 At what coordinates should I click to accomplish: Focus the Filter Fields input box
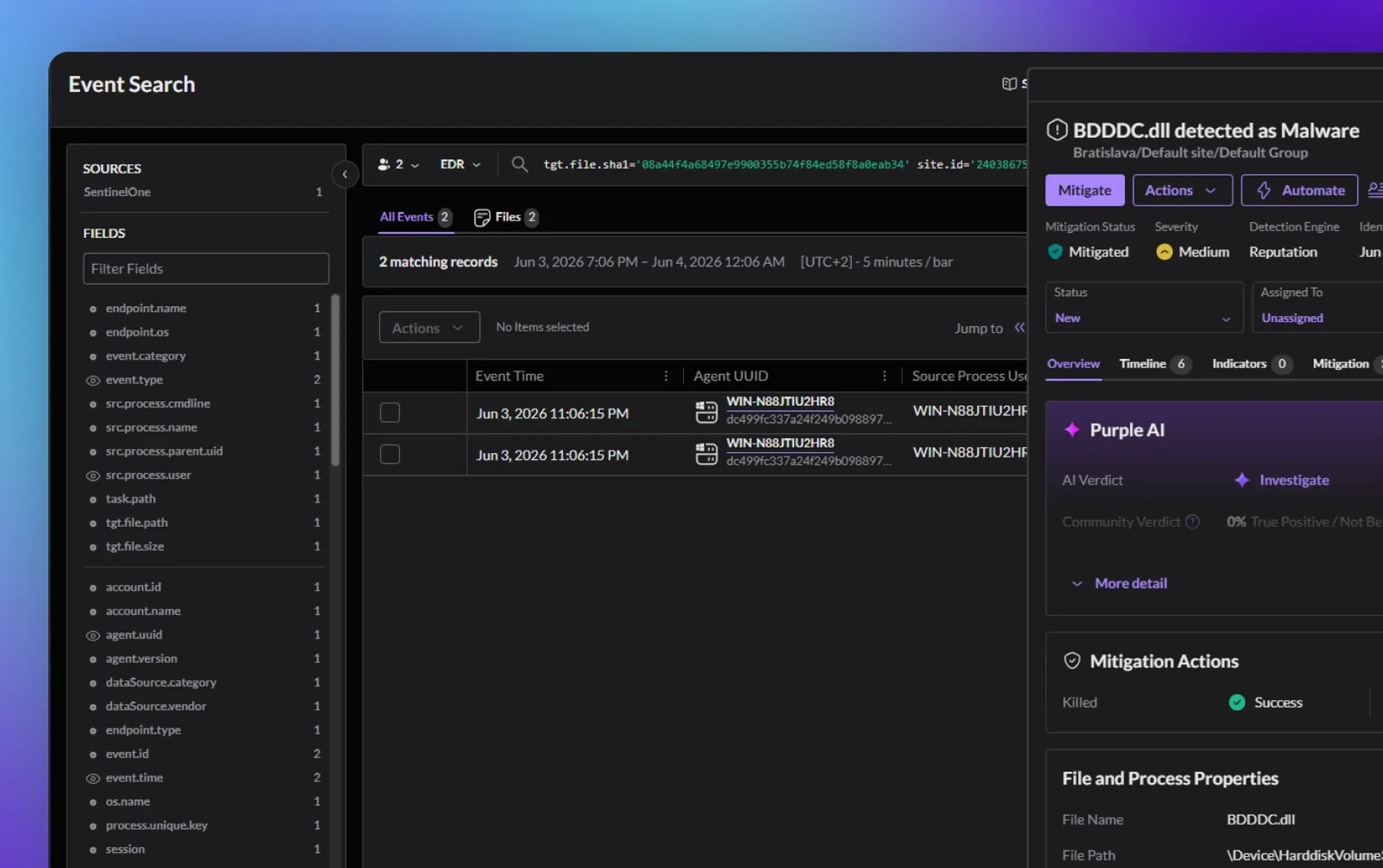pos(205,268)
